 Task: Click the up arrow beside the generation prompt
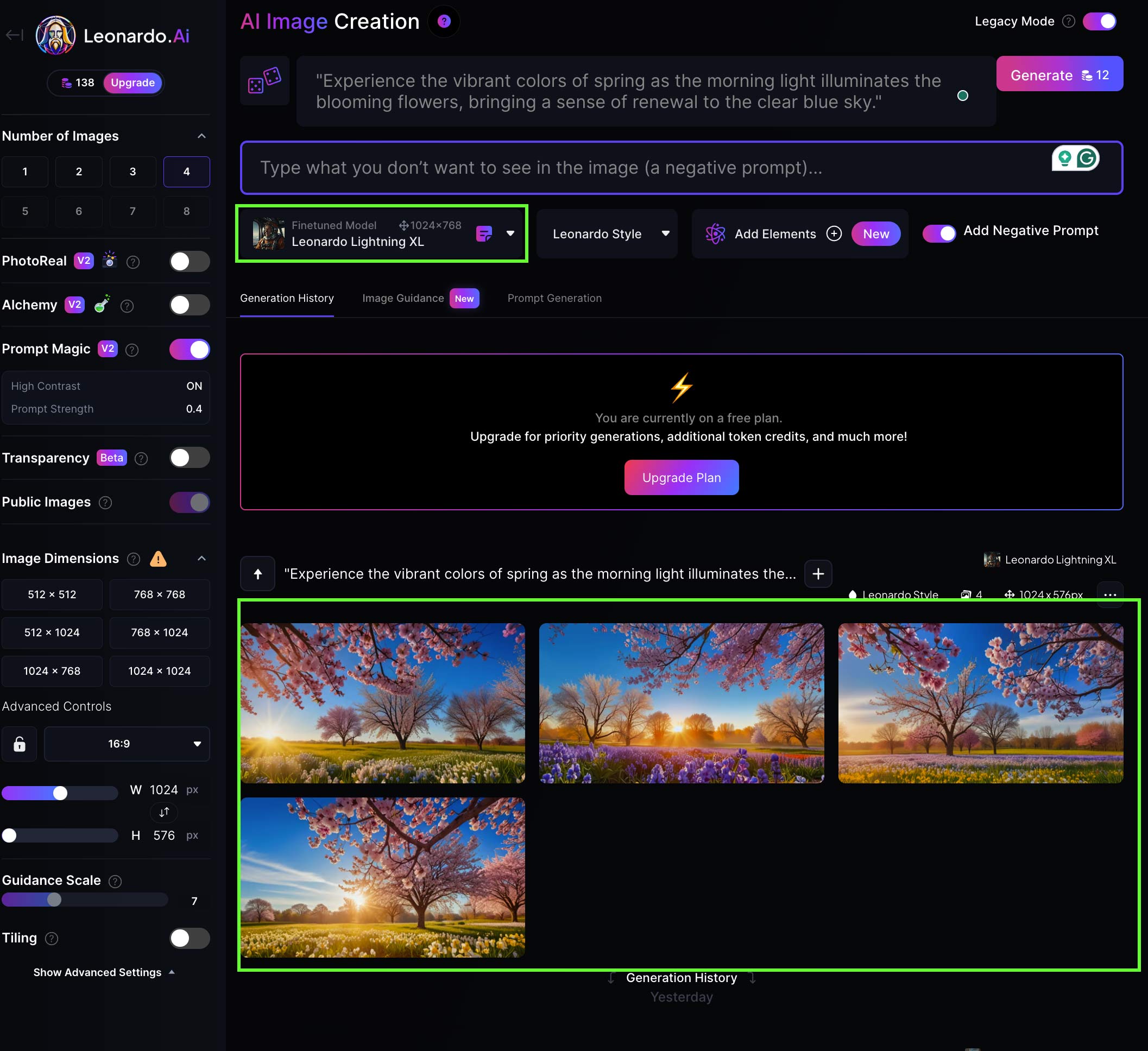[257, 573]
